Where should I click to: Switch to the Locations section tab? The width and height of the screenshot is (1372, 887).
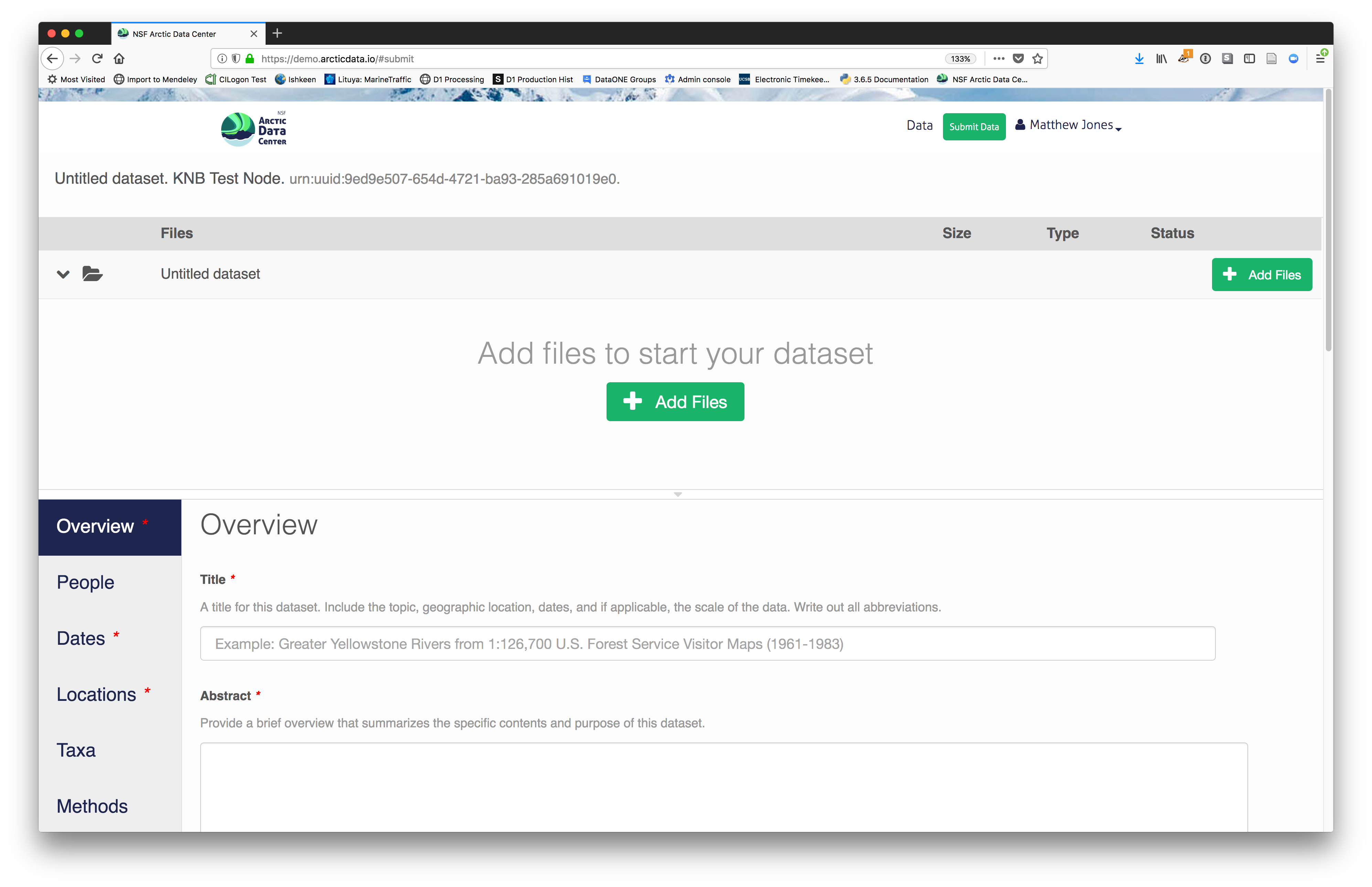point(110,694)
